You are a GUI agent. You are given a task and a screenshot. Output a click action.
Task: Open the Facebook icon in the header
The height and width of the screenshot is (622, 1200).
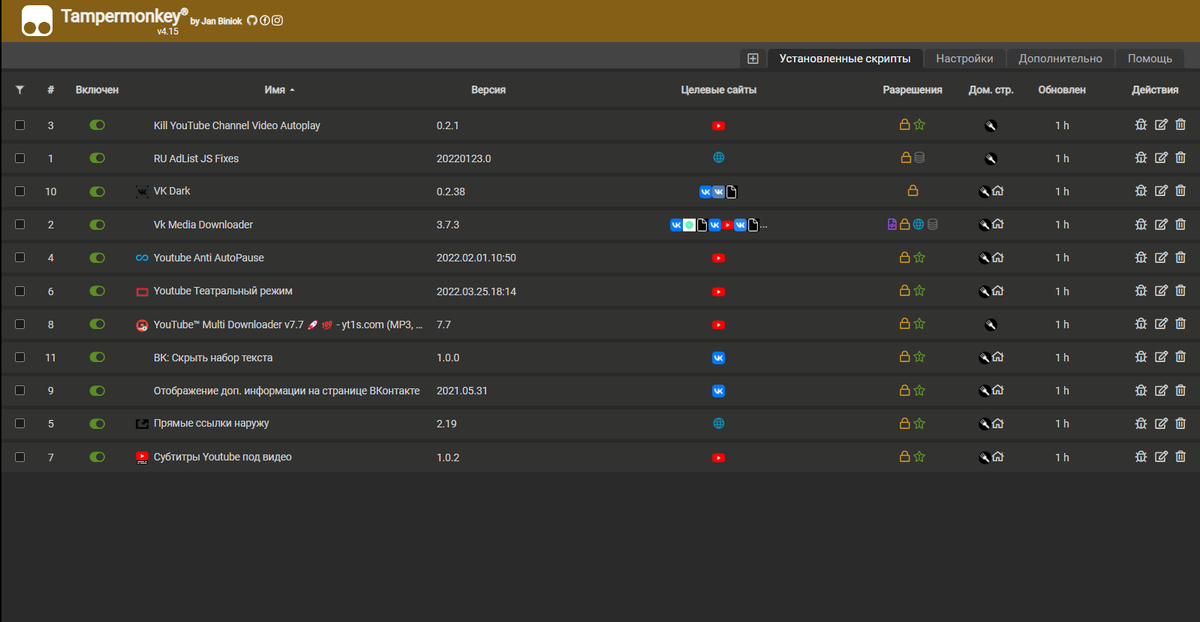[x=265, y=20]
